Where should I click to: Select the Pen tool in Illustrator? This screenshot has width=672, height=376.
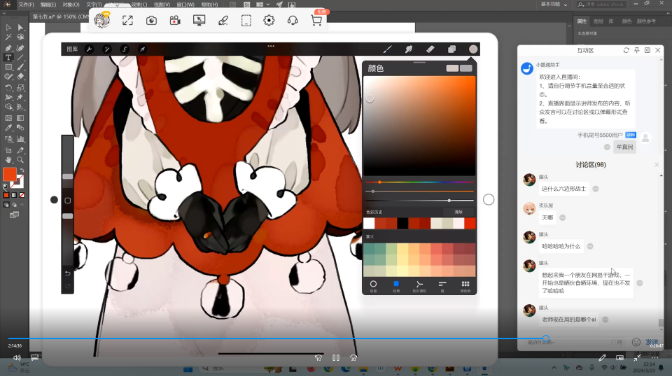point(8,48)
